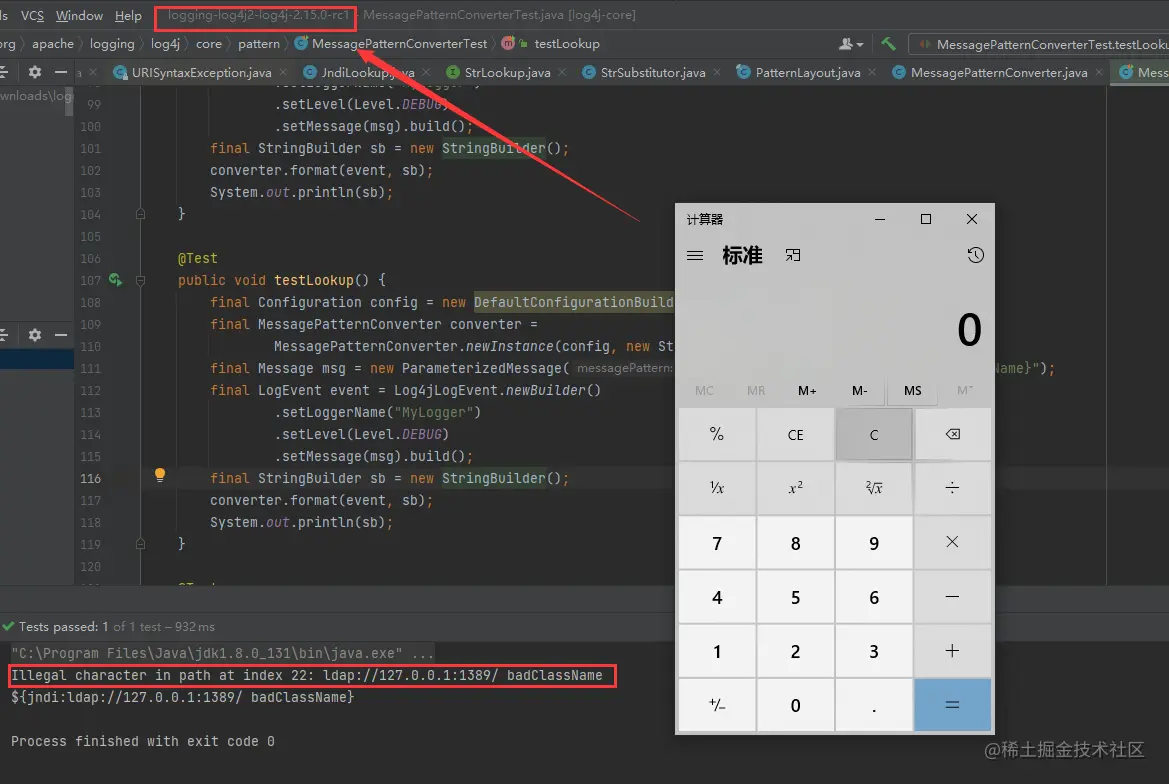Click the Calculator percent key

(716, 434)
